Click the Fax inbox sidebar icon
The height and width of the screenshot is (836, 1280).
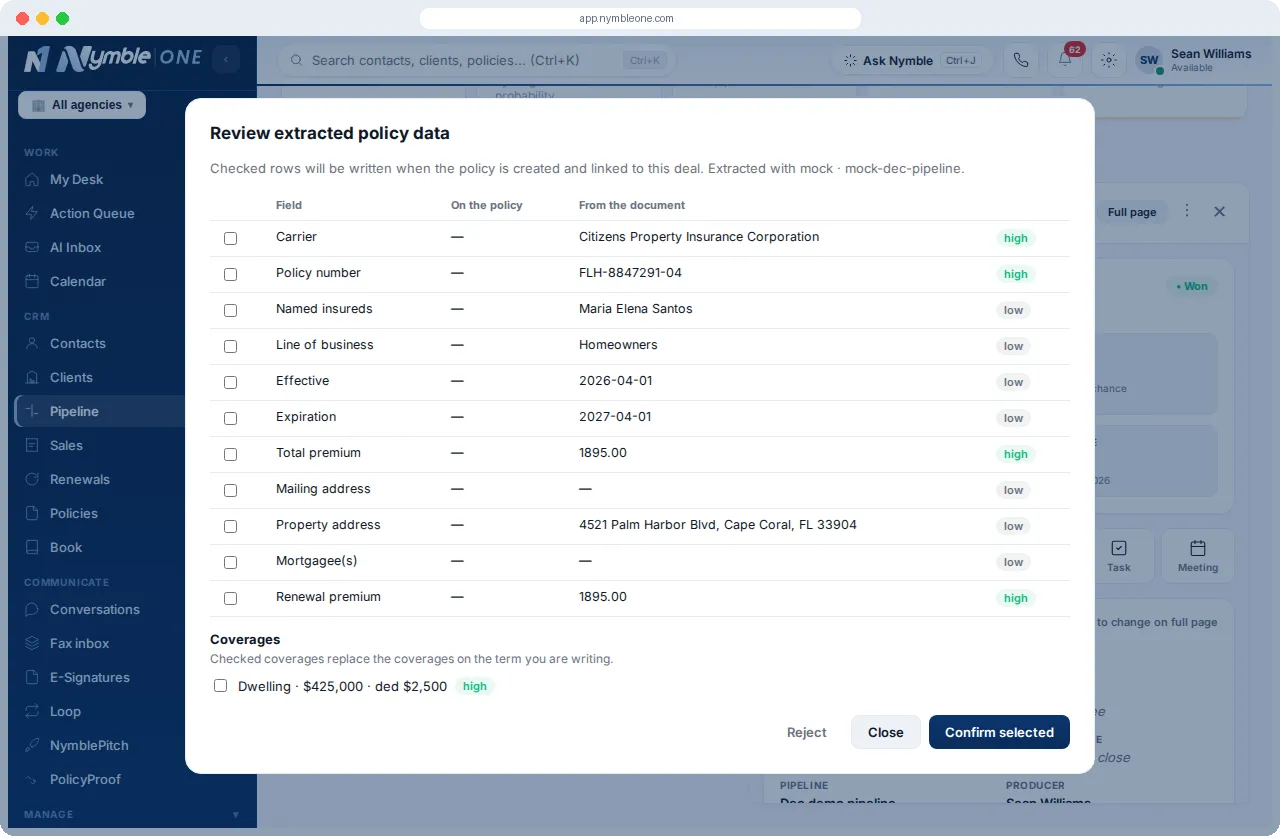[x=32, y=644]
